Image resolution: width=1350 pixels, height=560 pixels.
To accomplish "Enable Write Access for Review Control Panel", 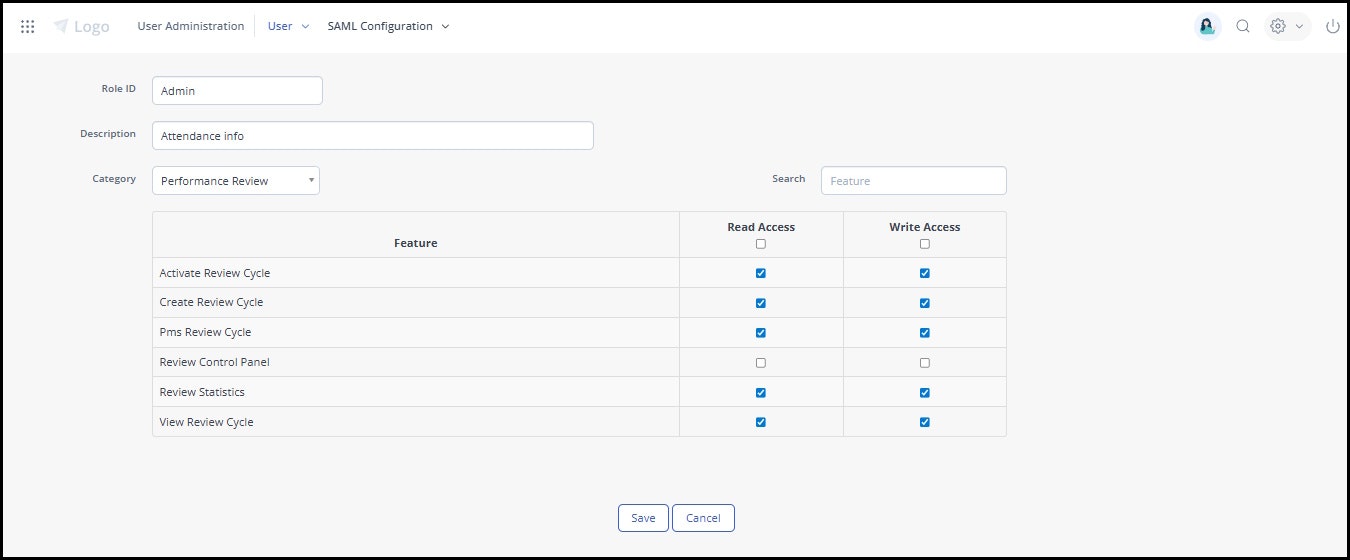I will [925, 363].
